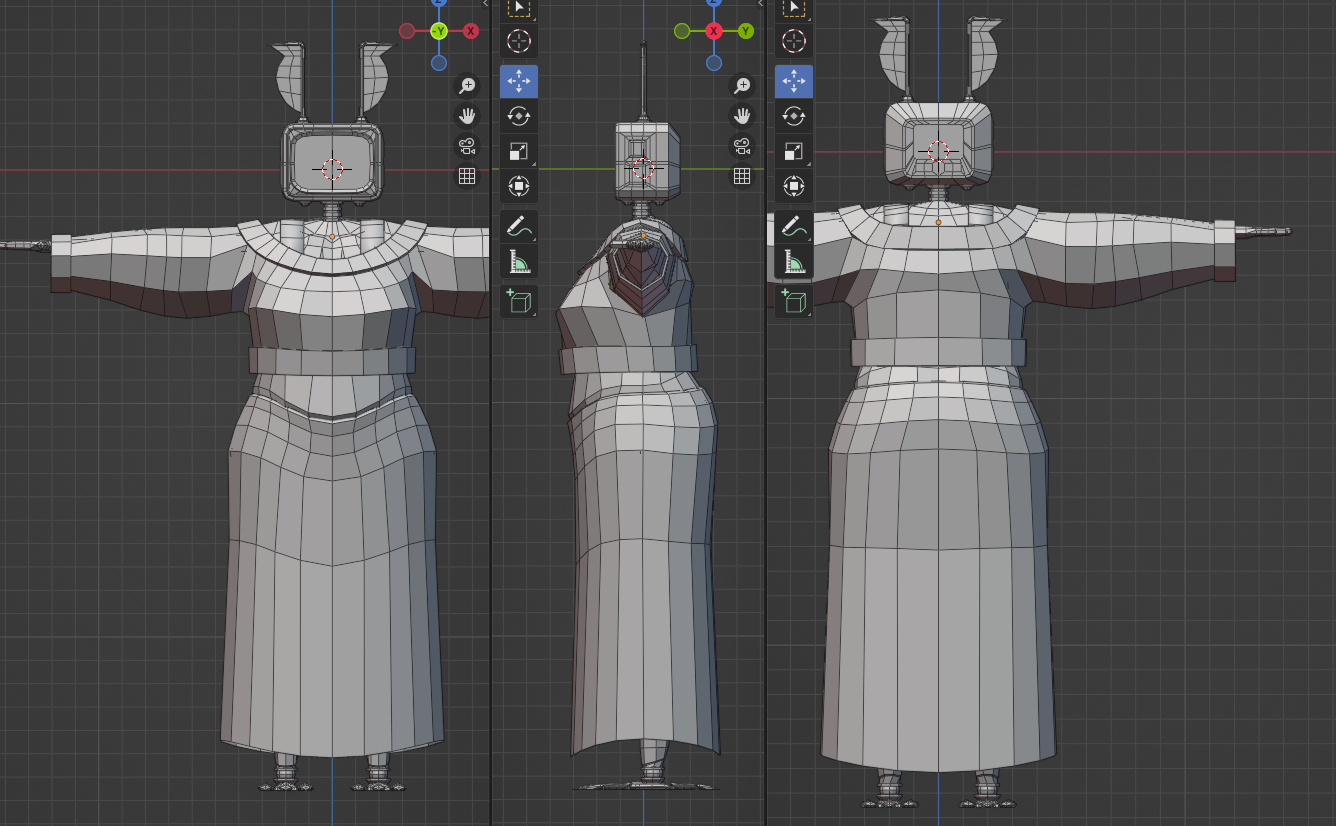This screenshot has width=1336, height=826.
Task: Select the Annotate pencil tool in the middle viewport
Action: [x=518, y=227]
